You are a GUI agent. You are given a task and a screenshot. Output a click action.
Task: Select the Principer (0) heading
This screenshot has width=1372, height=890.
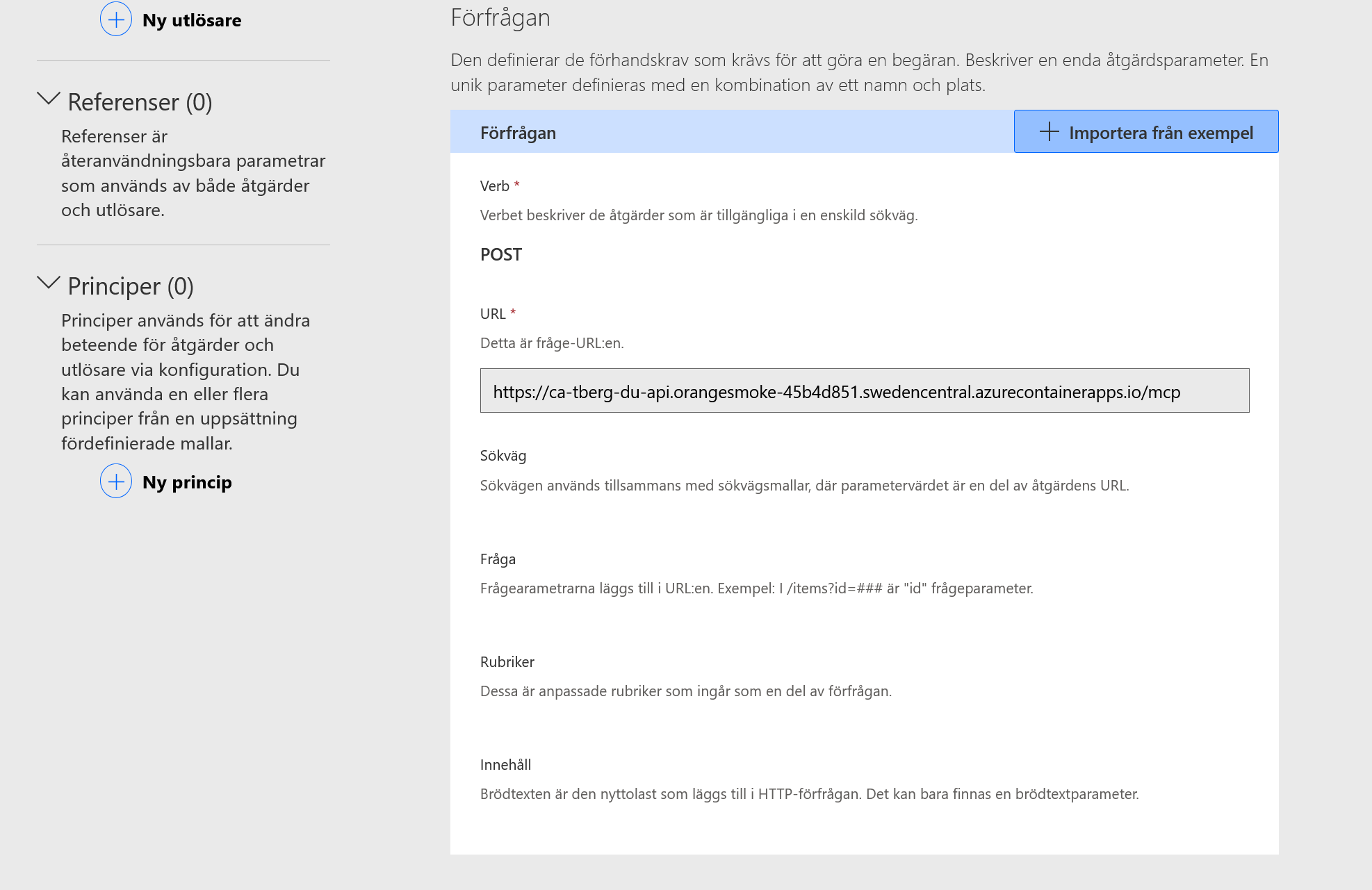tap(131, 286)
